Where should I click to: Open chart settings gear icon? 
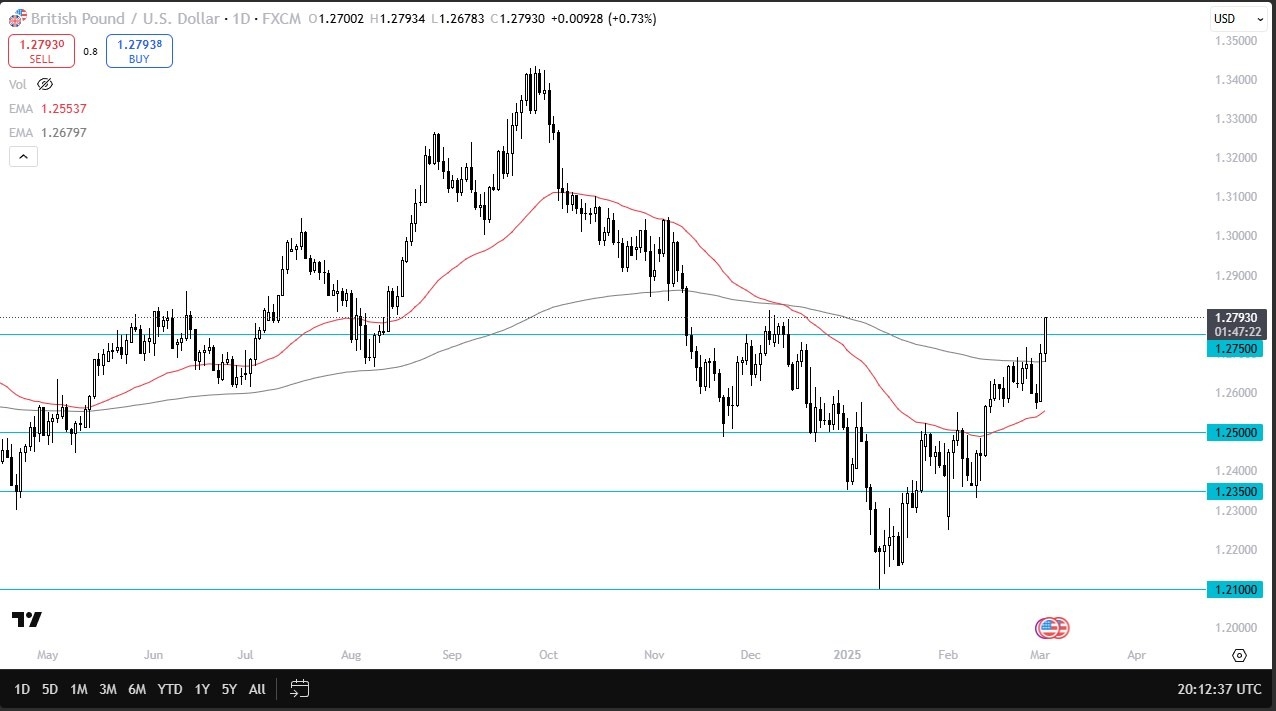1239,656
